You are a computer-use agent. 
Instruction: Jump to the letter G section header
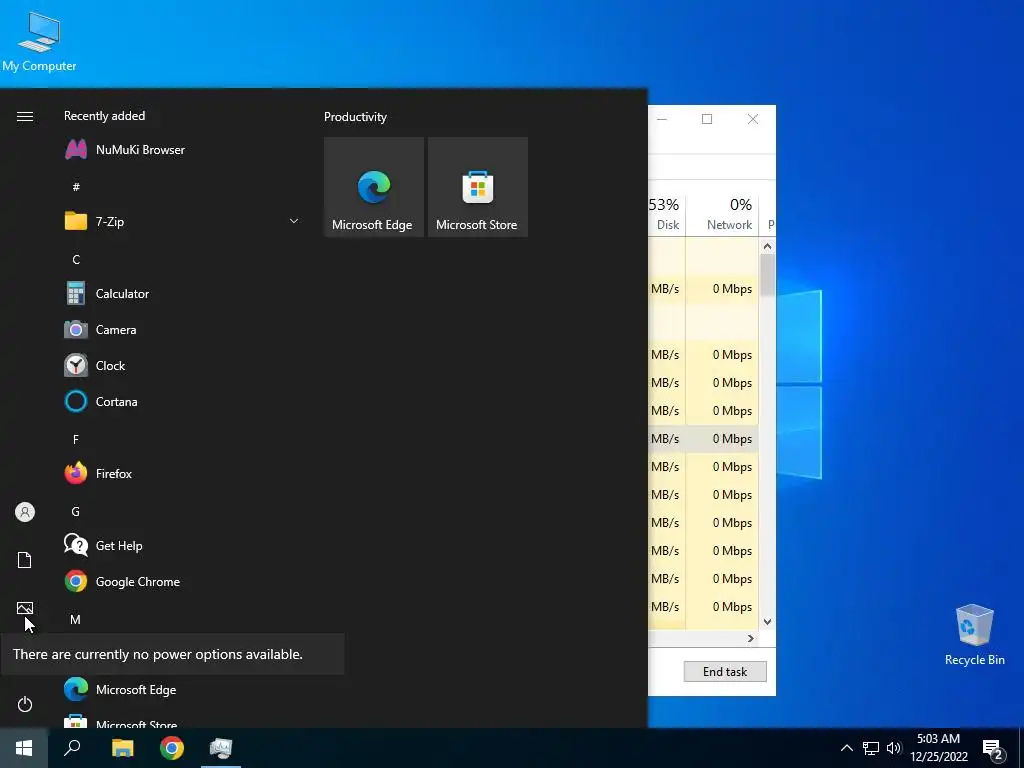tap(76, 511)
